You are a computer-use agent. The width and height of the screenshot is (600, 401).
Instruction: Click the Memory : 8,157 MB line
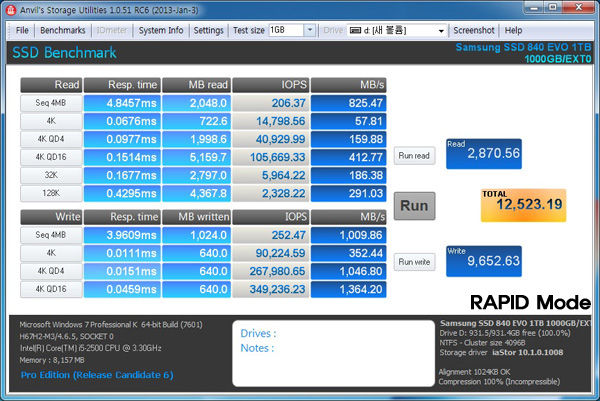pos(52,360)
